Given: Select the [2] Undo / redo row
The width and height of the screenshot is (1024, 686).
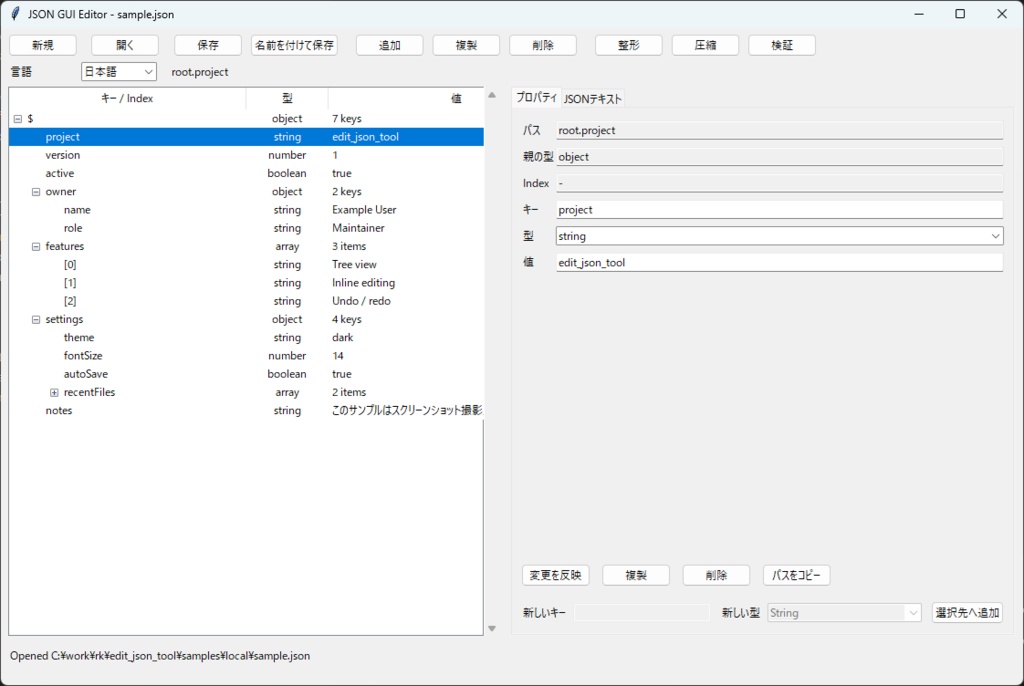Looking at the screenshot, I should (246, 301).
